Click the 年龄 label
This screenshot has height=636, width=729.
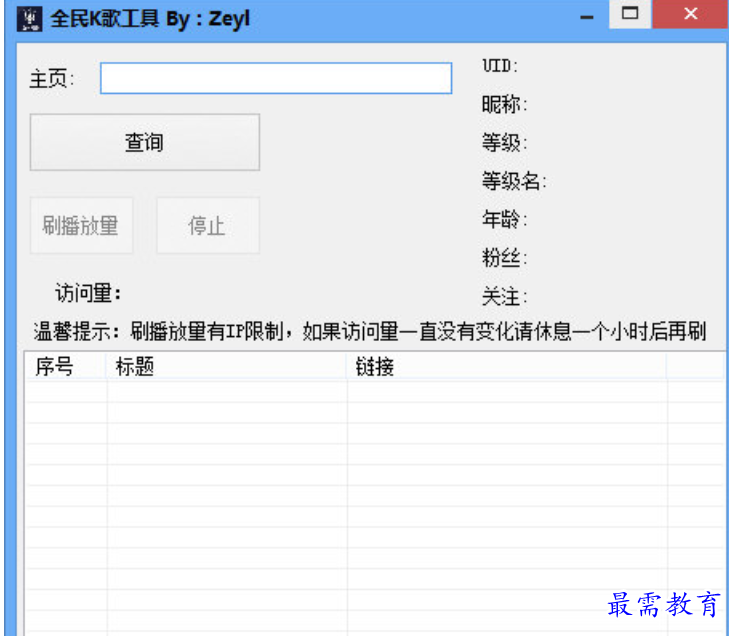click(x=504, y=219)
